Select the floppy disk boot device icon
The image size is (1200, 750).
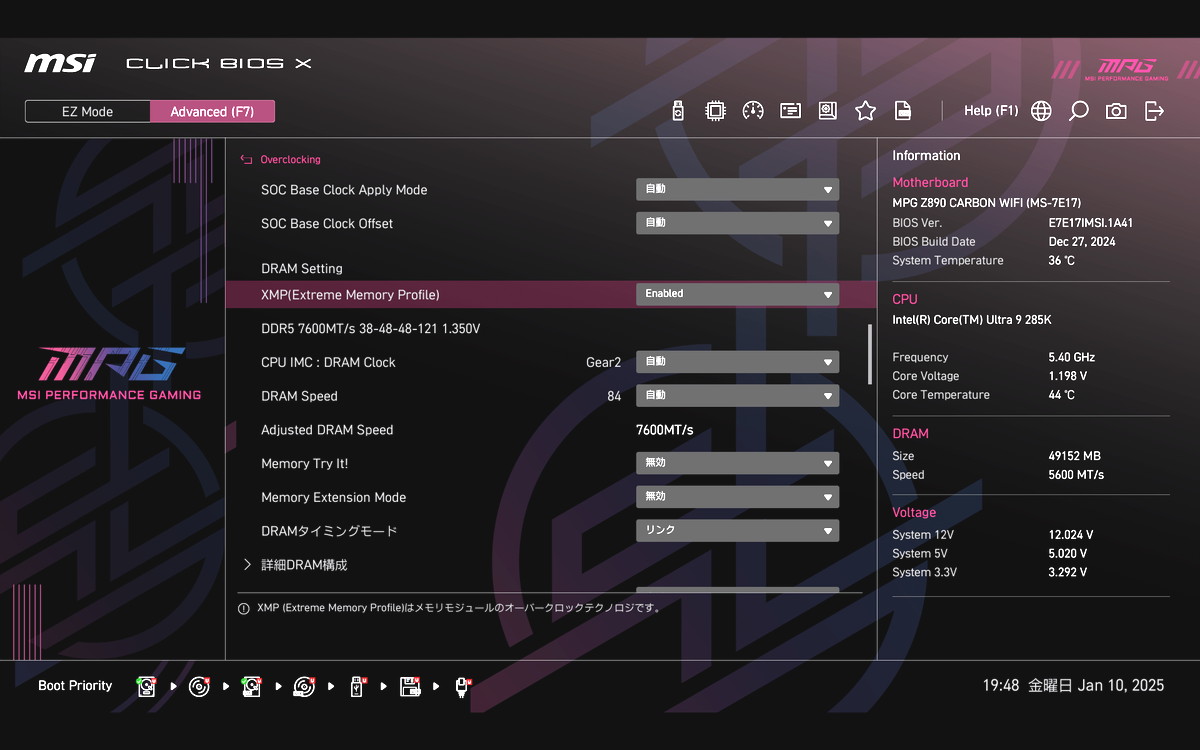[409, 686]
